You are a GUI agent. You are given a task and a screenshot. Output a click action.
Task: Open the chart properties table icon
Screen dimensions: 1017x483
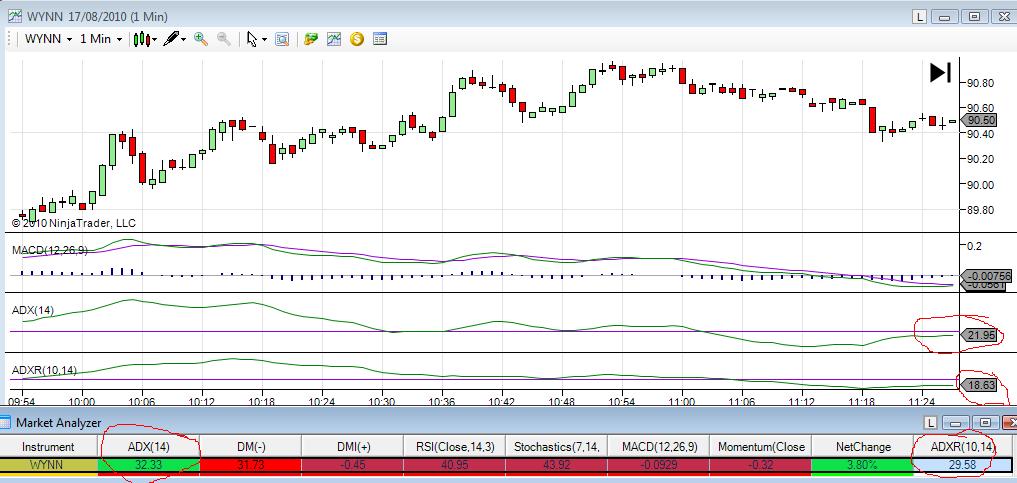tap(380, 39)
